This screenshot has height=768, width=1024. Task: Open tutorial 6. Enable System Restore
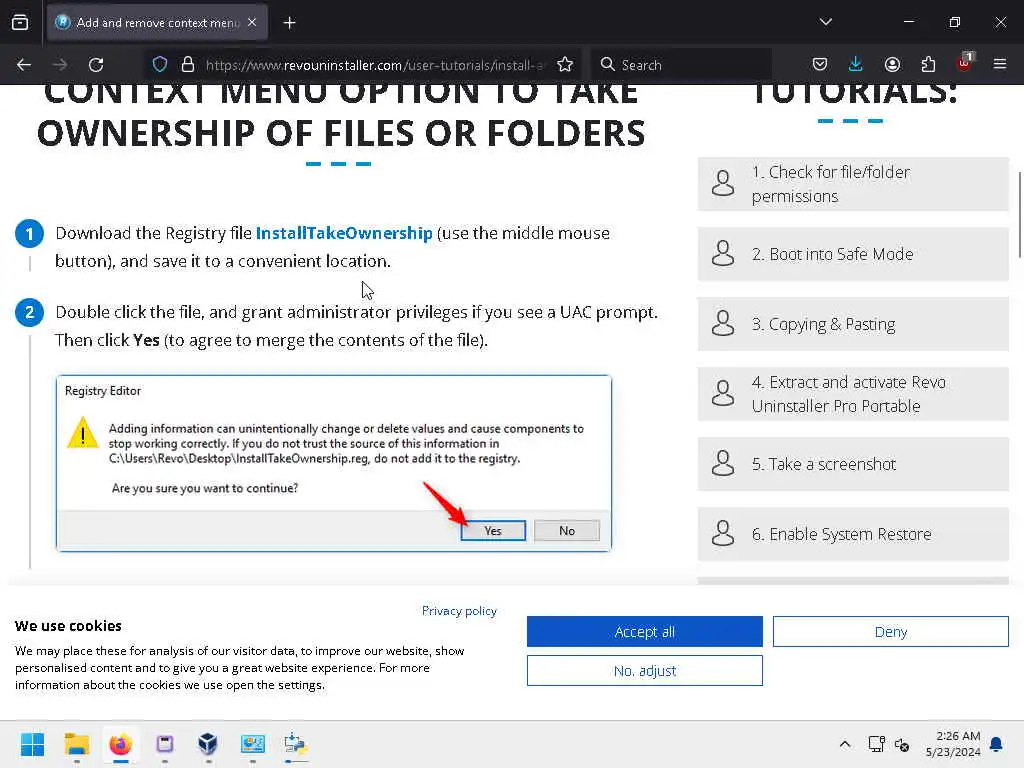tap(853, 534)
